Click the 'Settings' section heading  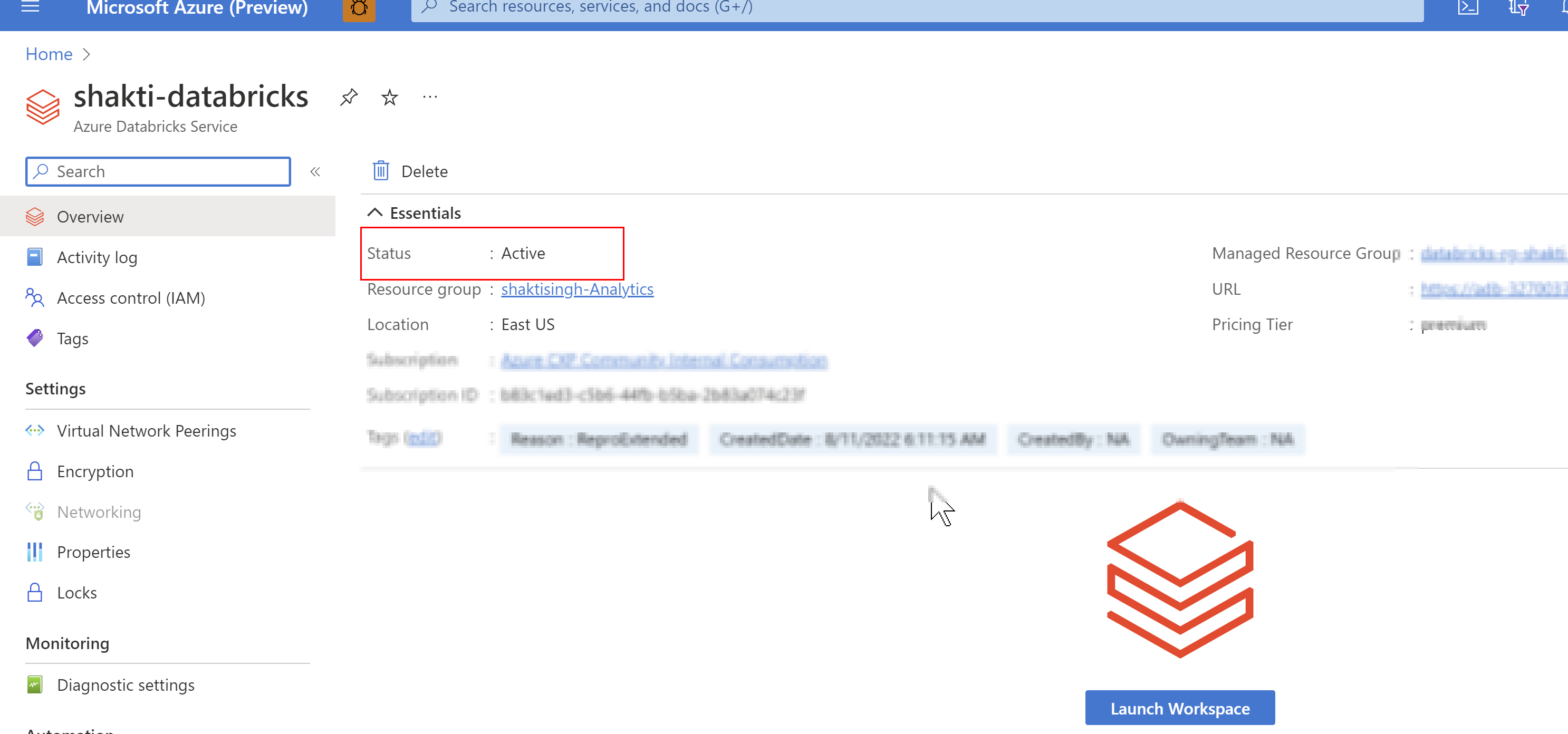[x=55, y=388]
